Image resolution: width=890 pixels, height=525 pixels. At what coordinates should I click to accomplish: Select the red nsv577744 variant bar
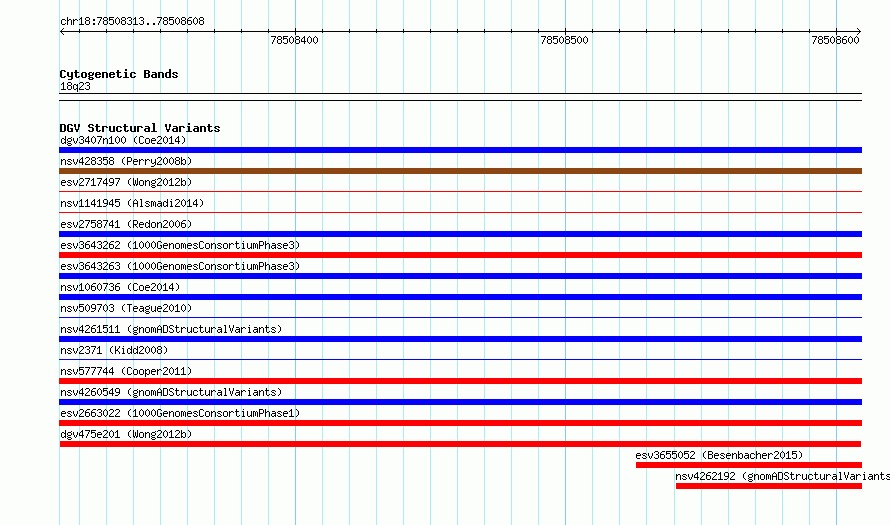pos(460,381)
